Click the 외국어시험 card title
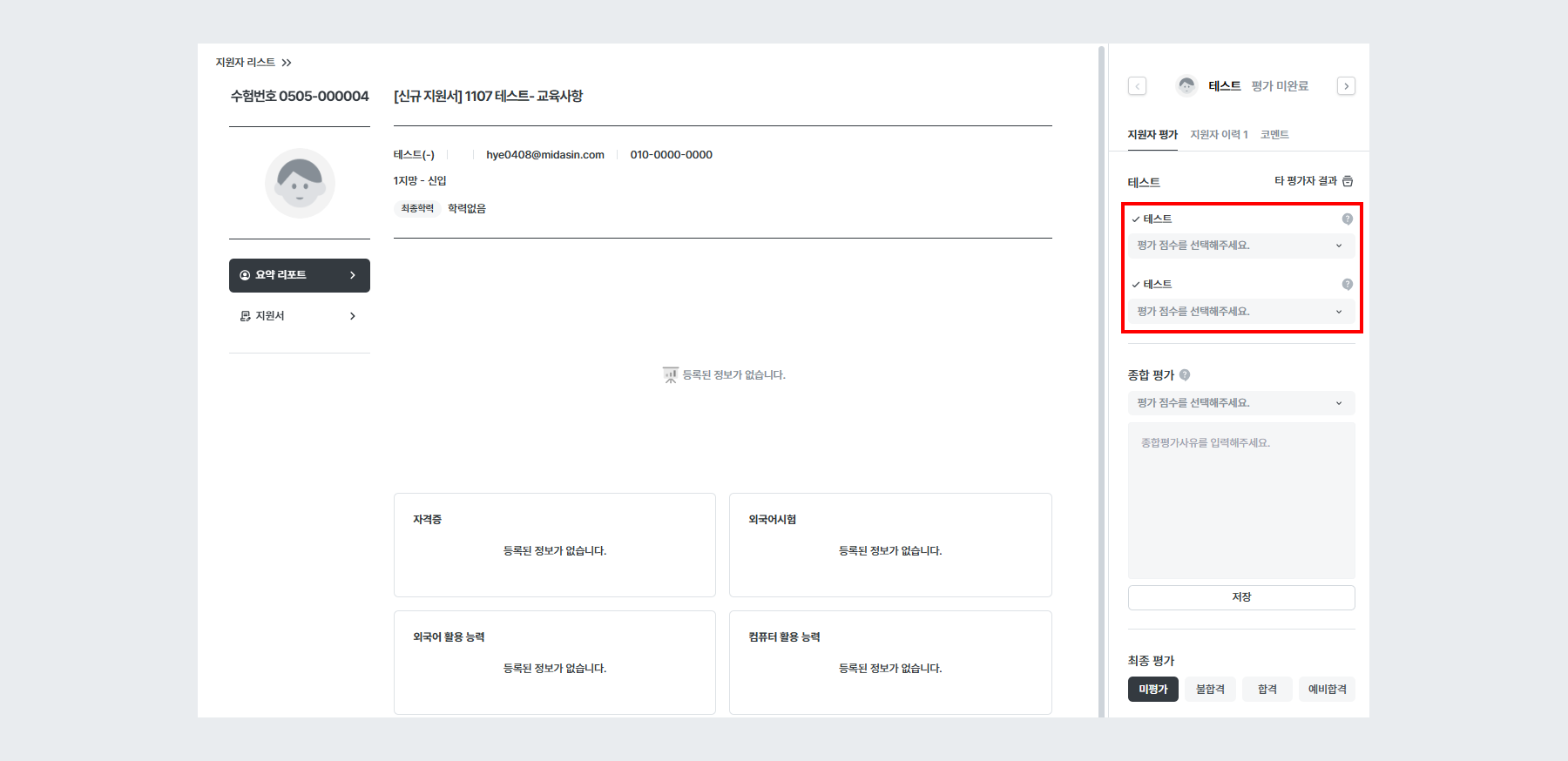The height and width of the screenshot is (761, 1568). [x=773, y=520]
